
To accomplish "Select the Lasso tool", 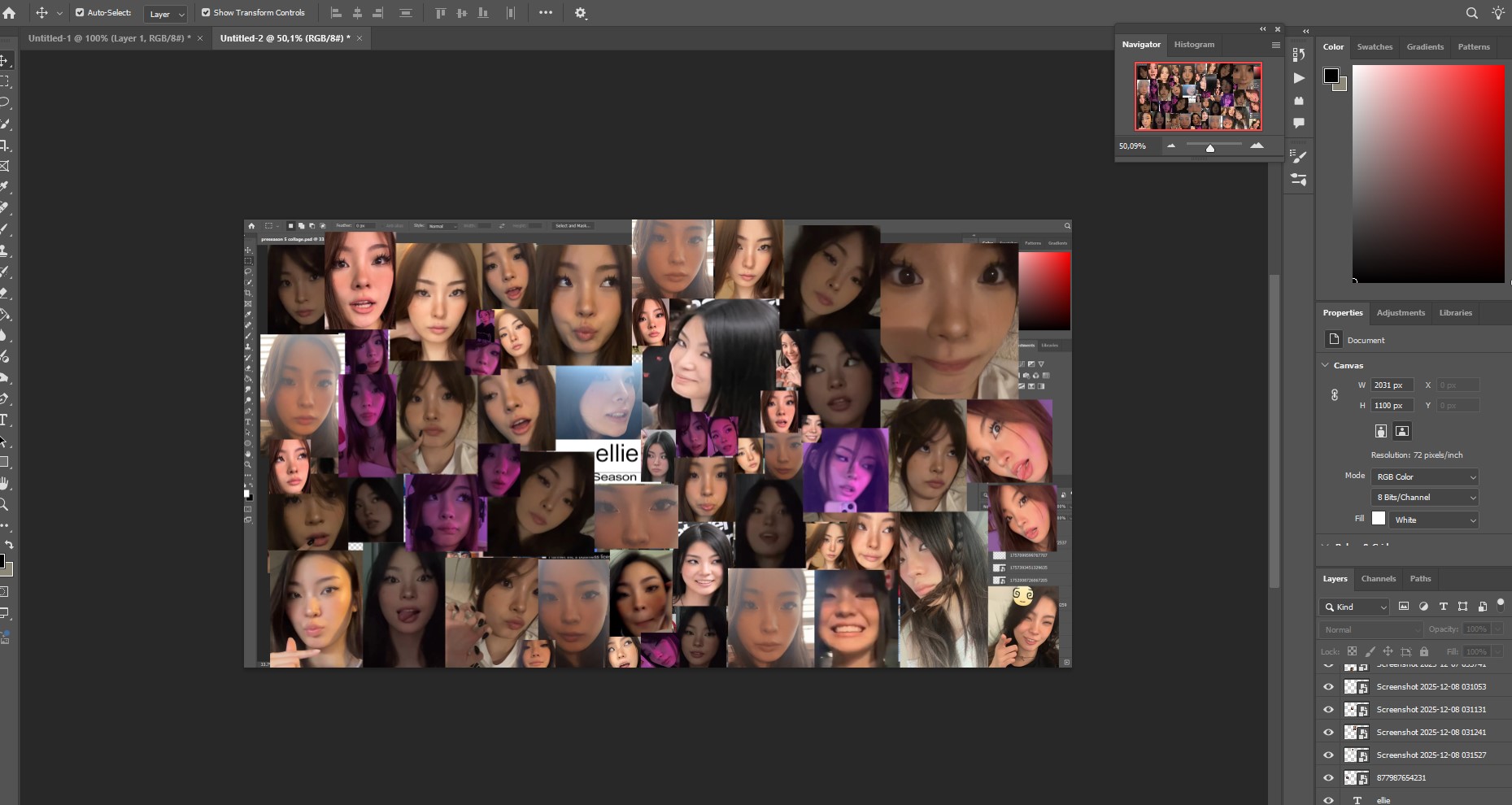I will point(4,102).
